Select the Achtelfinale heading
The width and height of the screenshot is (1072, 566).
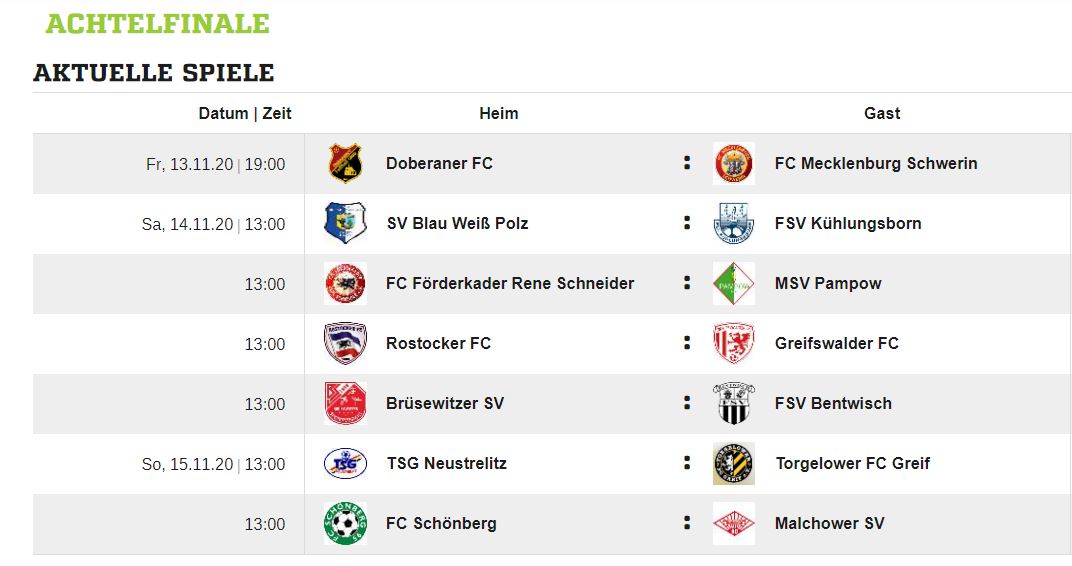(158, 24)
